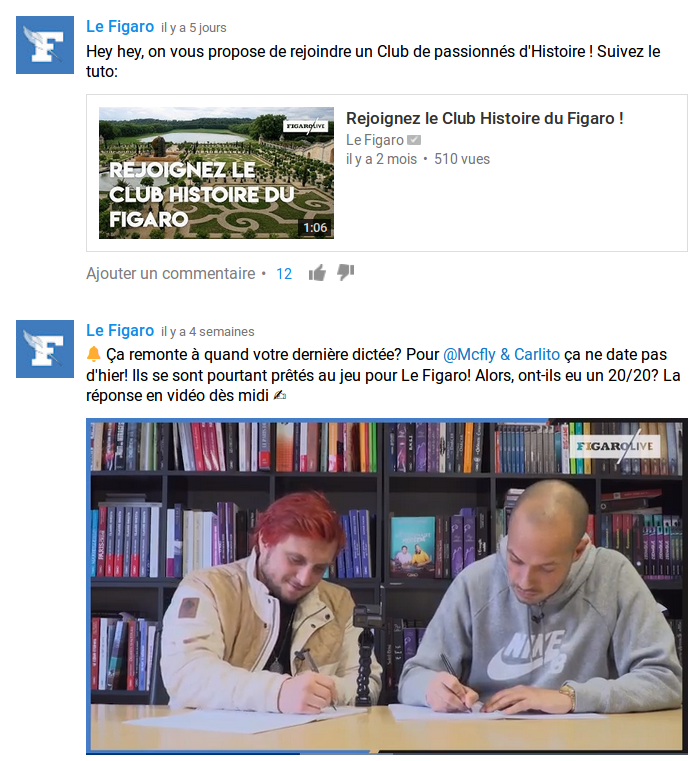The height and width of the screenshot is (761, 697).
Task: Open the Club Histoire video thumbnail
Action: 216,173
